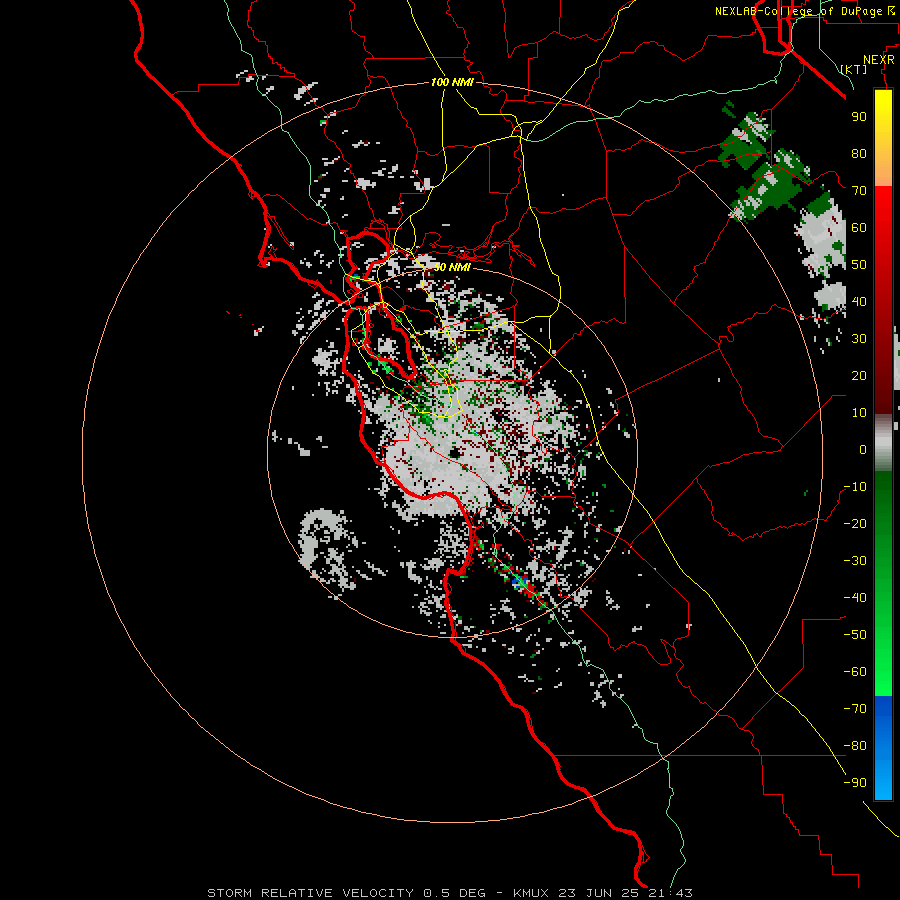Click the -50 value on the velocity scale
900x900 pixels.
click(x=855, y=635)
